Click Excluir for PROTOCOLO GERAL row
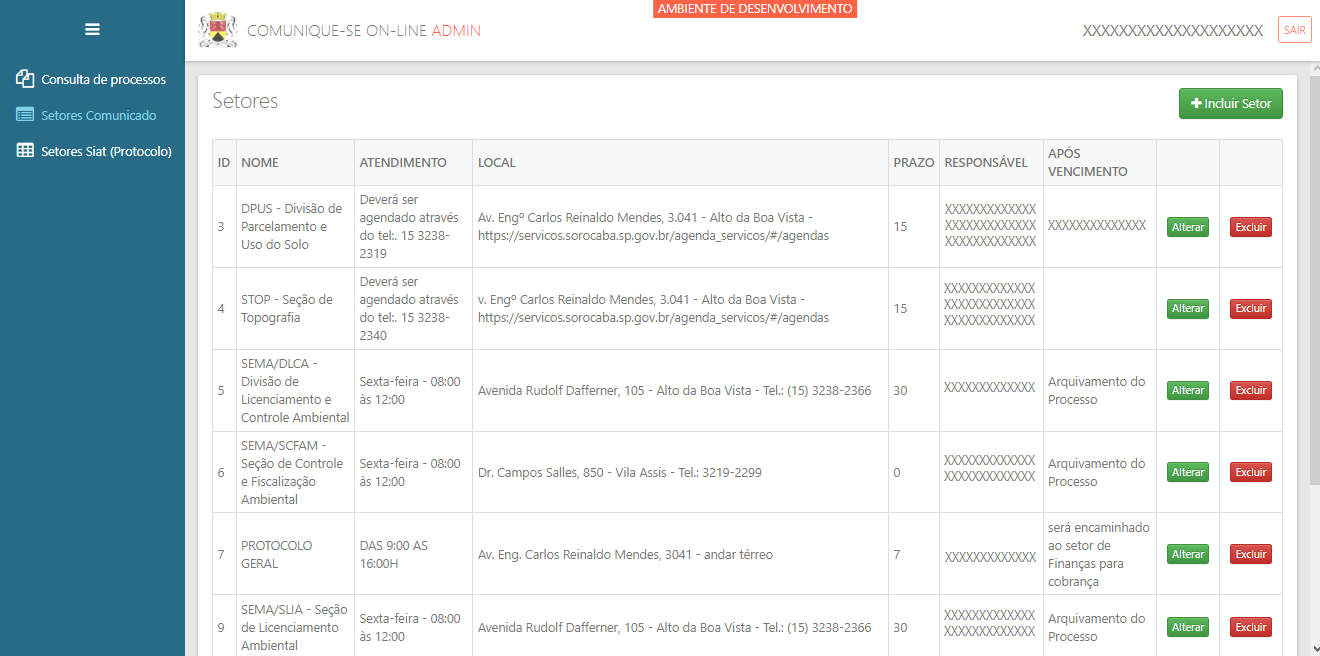 pyautogui.click(x=1251, y=554)
